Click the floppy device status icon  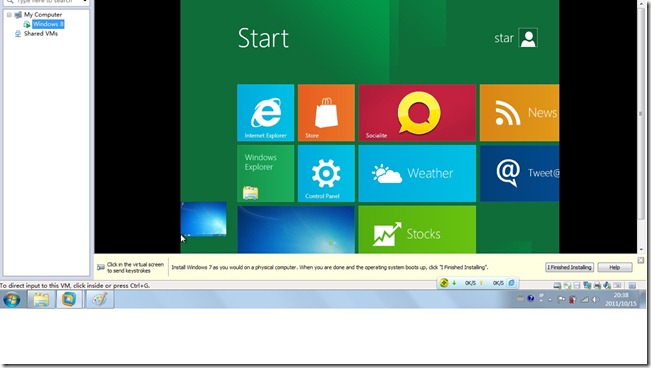577,285
